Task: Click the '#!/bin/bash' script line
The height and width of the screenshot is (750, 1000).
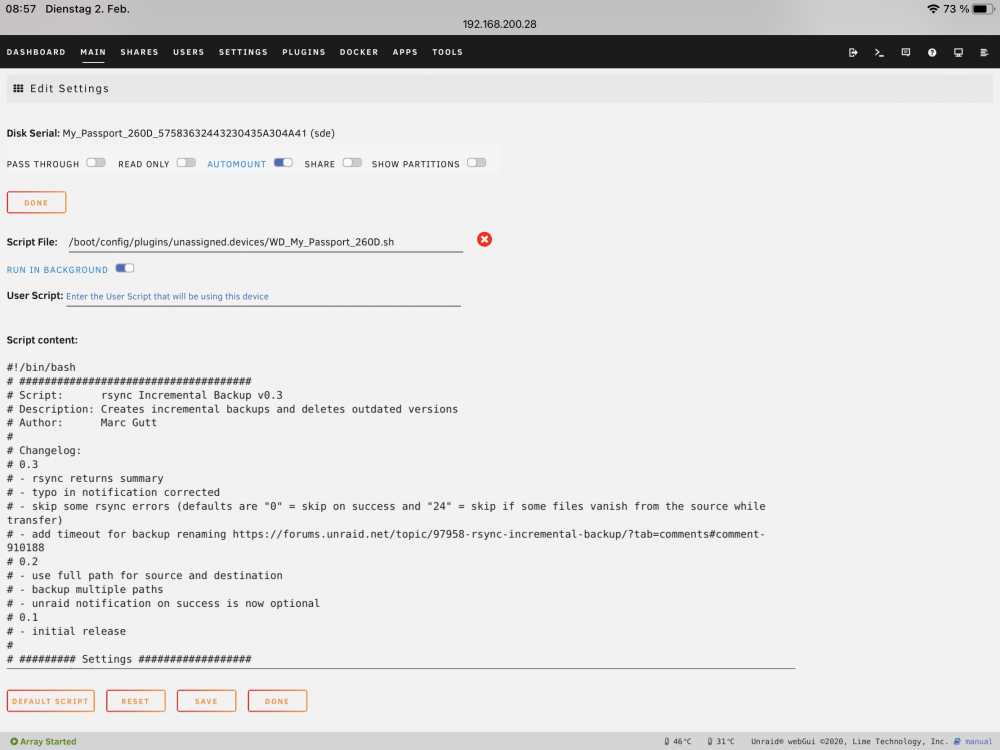Action: click(x=41, y=367)
